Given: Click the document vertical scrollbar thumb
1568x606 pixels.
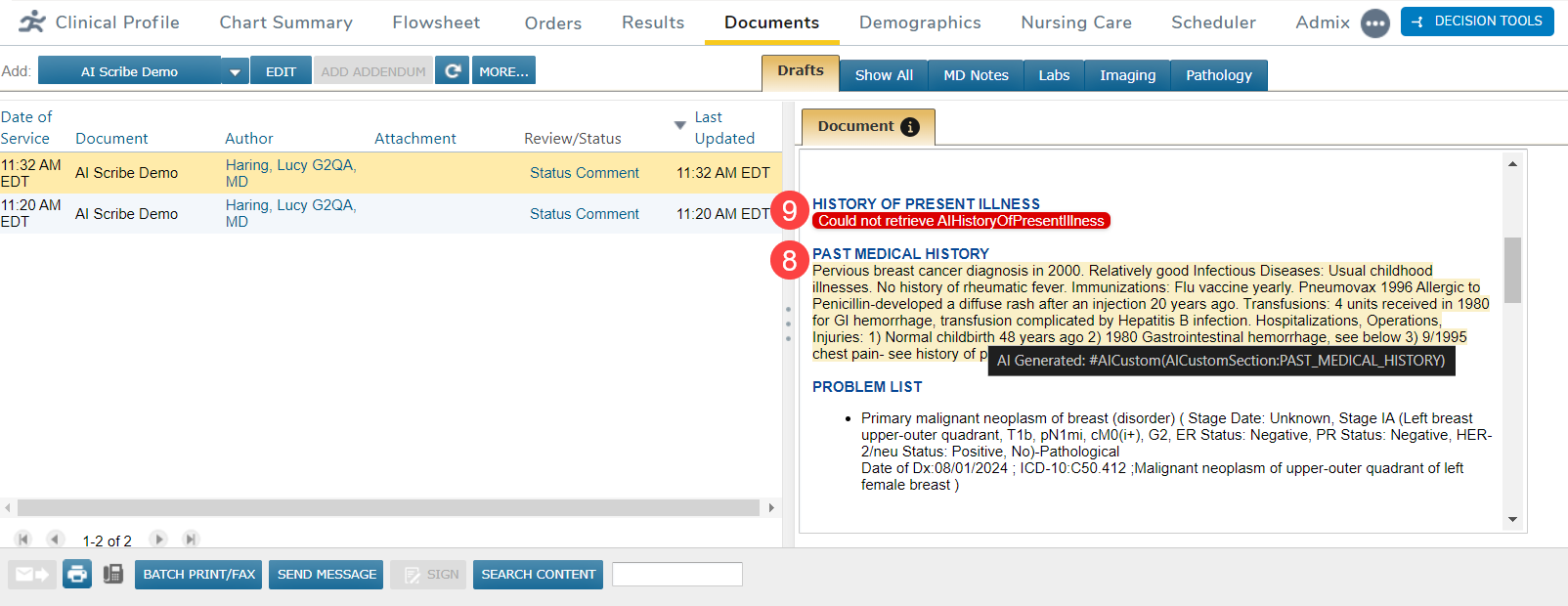Looking at the screenshot, I should tap(1512, 270).
